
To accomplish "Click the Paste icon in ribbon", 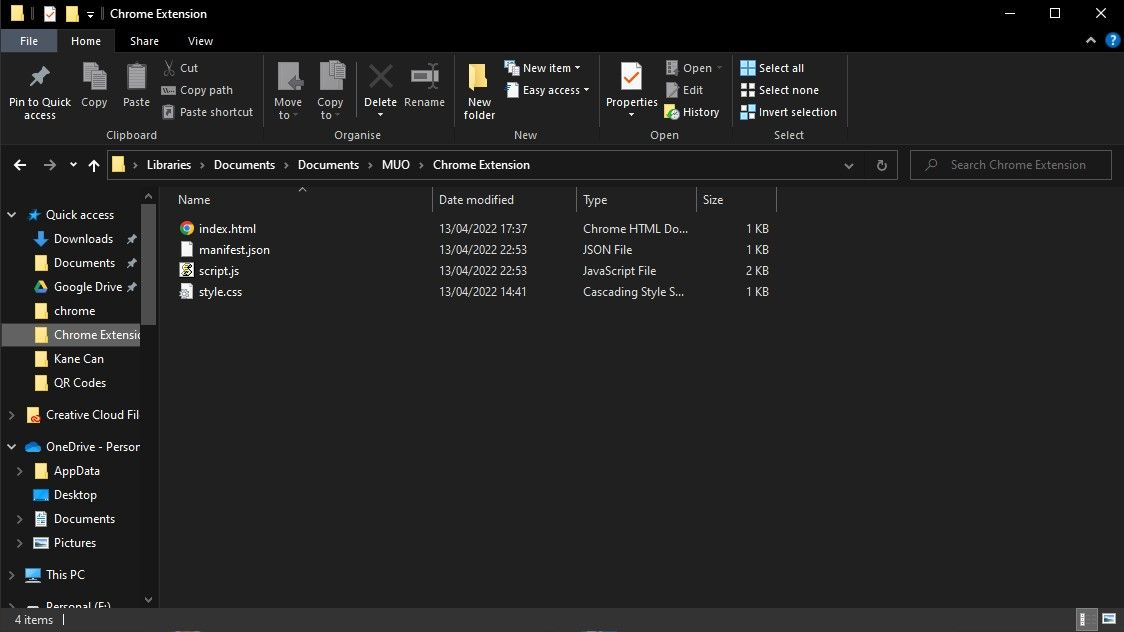I will (x=136, y=78).
